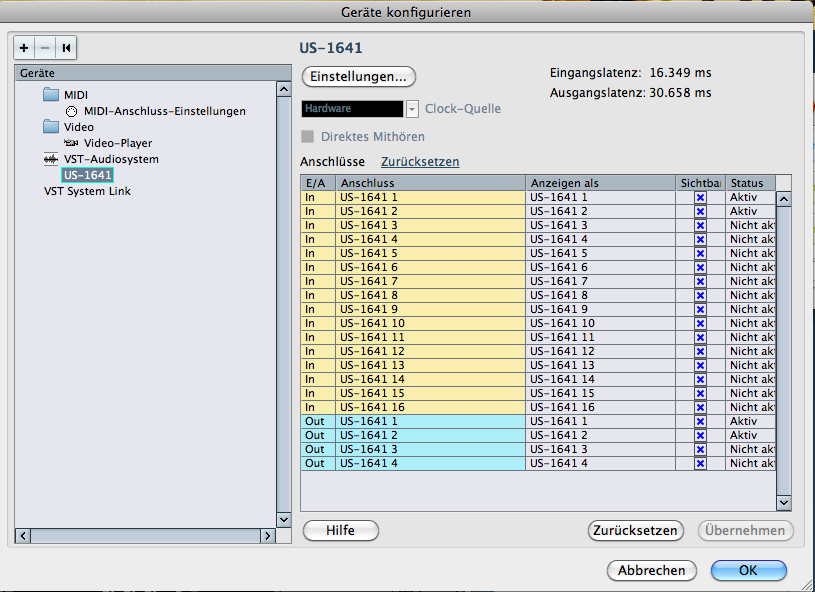
Task: Toggle visibility for input US-1641 8
Action: pos(700,296)
